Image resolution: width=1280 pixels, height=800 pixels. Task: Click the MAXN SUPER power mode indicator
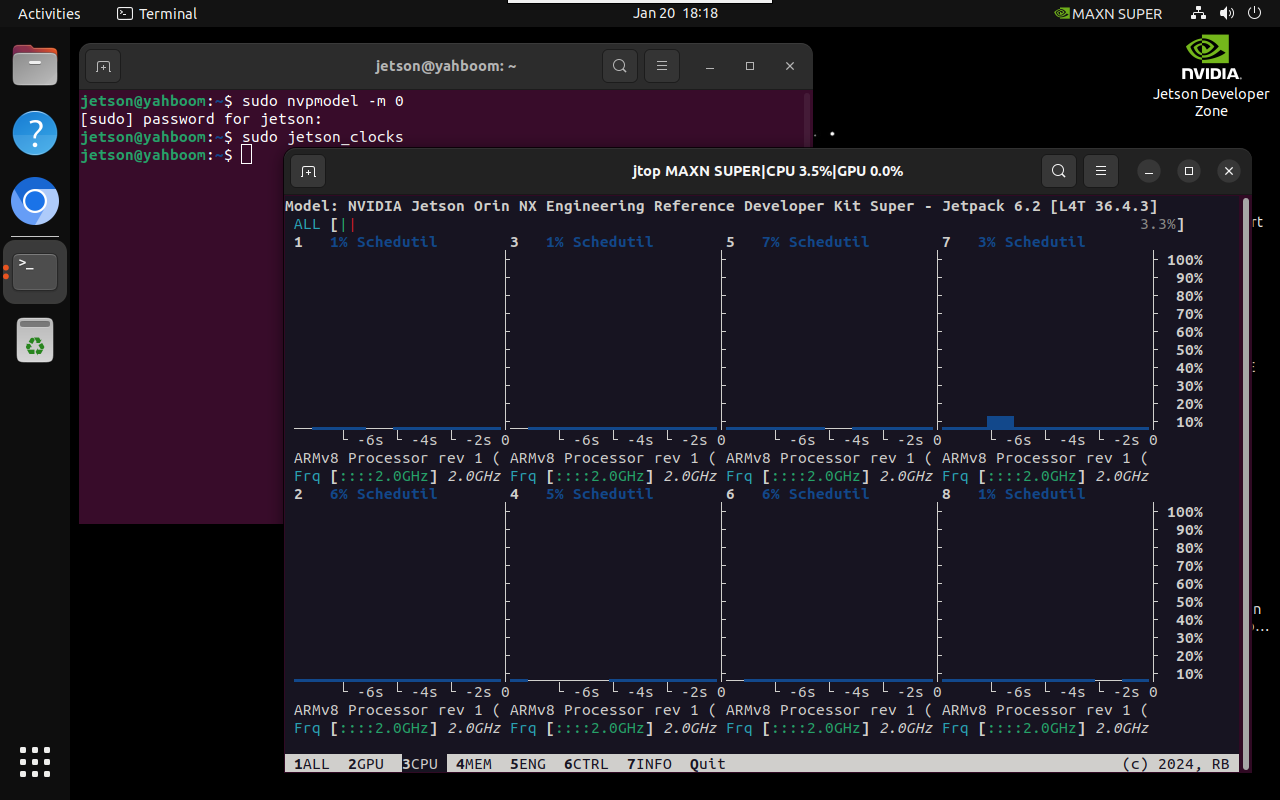pos(1108,13)
